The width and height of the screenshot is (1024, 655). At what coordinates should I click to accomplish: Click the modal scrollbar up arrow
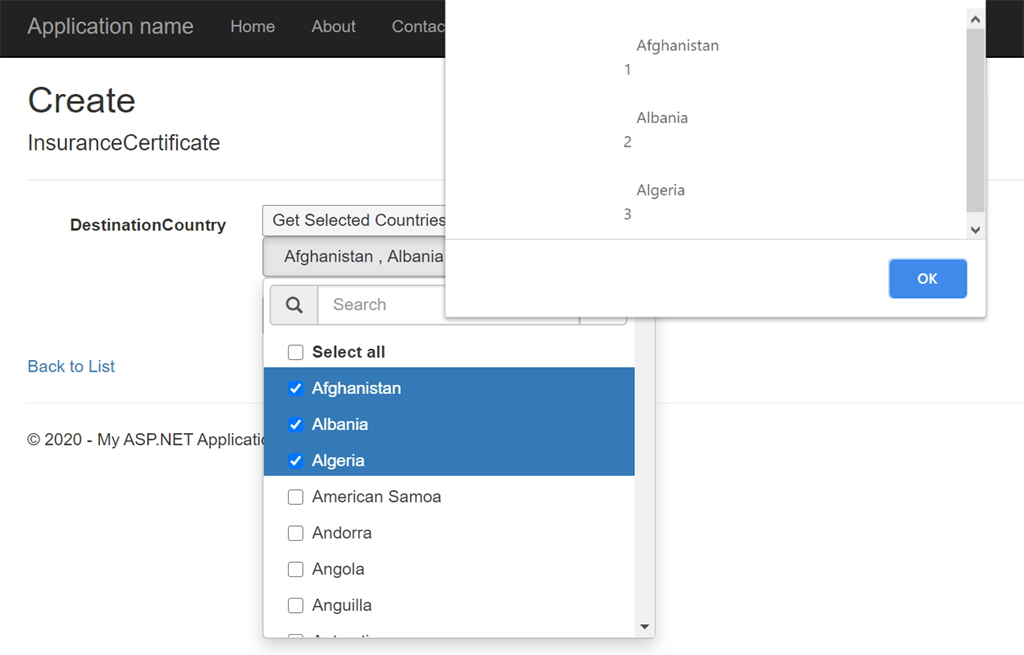(x=974, y=18)
